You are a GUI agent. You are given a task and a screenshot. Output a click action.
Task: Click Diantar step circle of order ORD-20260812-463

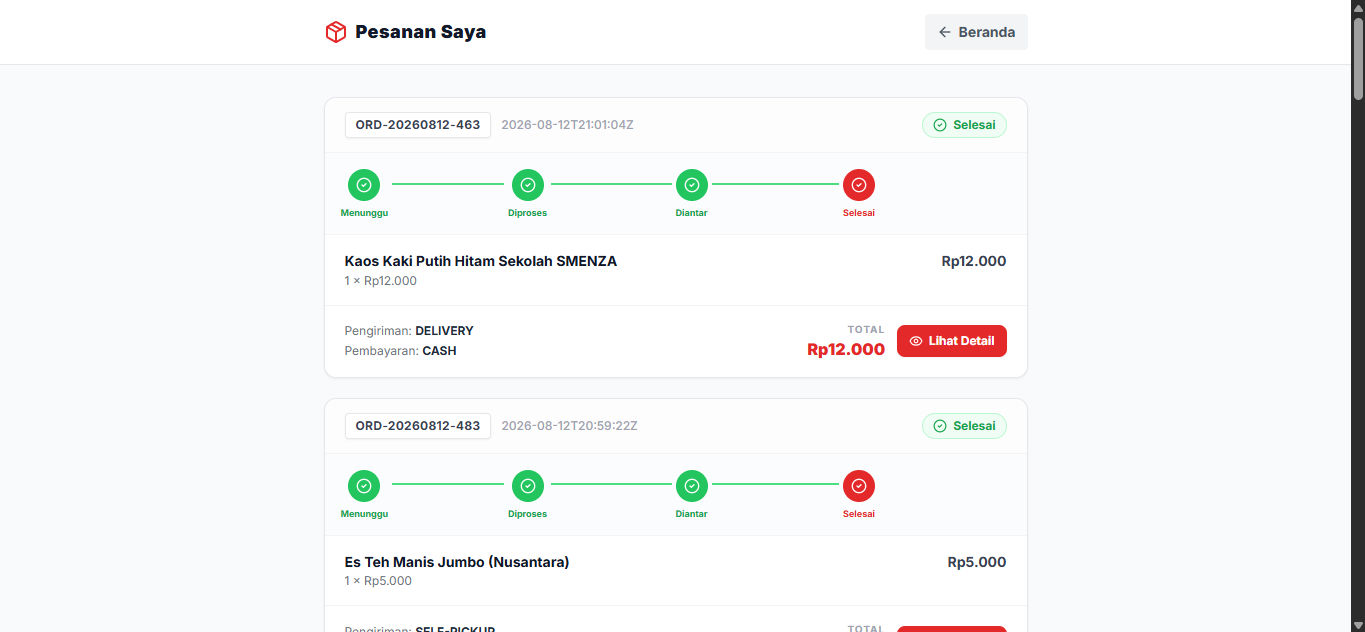[x=692, y=185]
